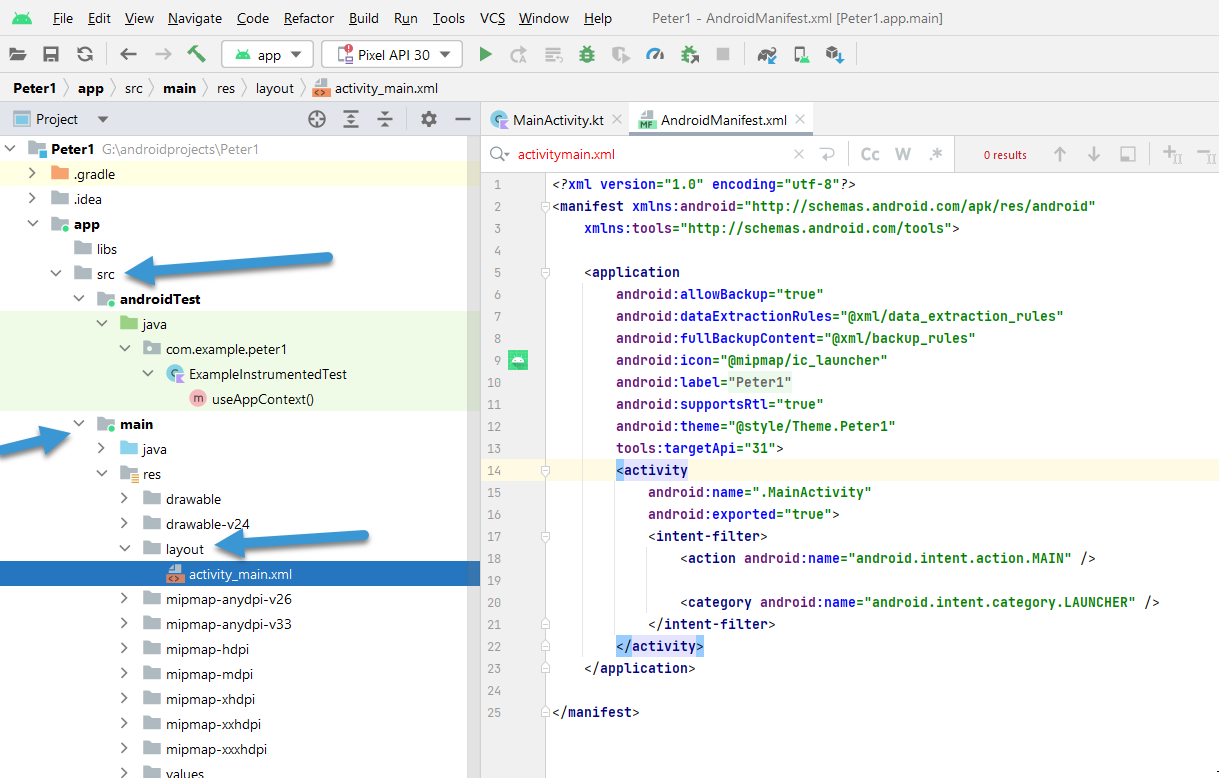Expand the mipmap-hdpi folder
The image size is (1219, 778).
coord(124,649)
